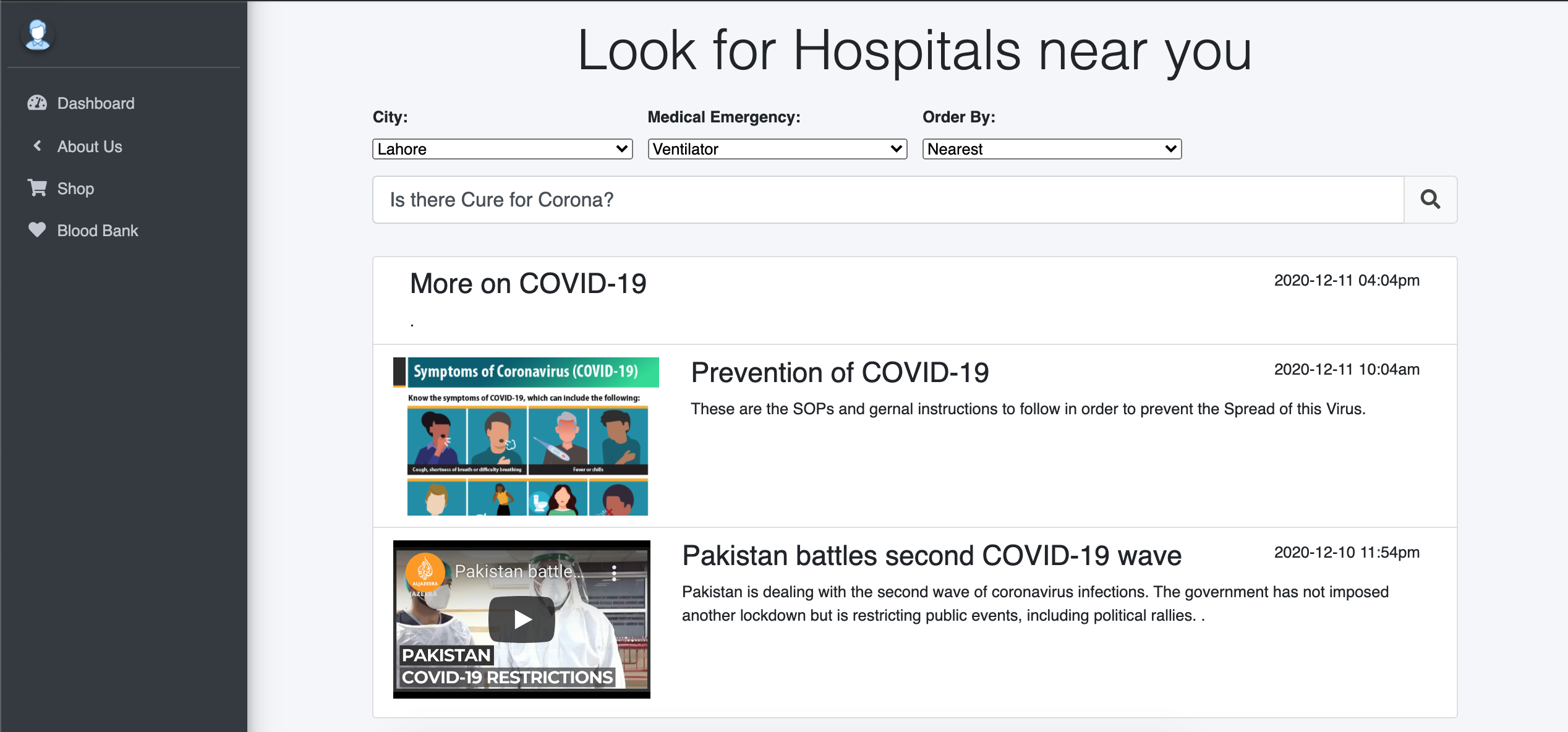The width and height of the screenshot is (1568, 732).
Task: Open Pakistan battles second COVID-19 wave heading
Action: point(932,556)
